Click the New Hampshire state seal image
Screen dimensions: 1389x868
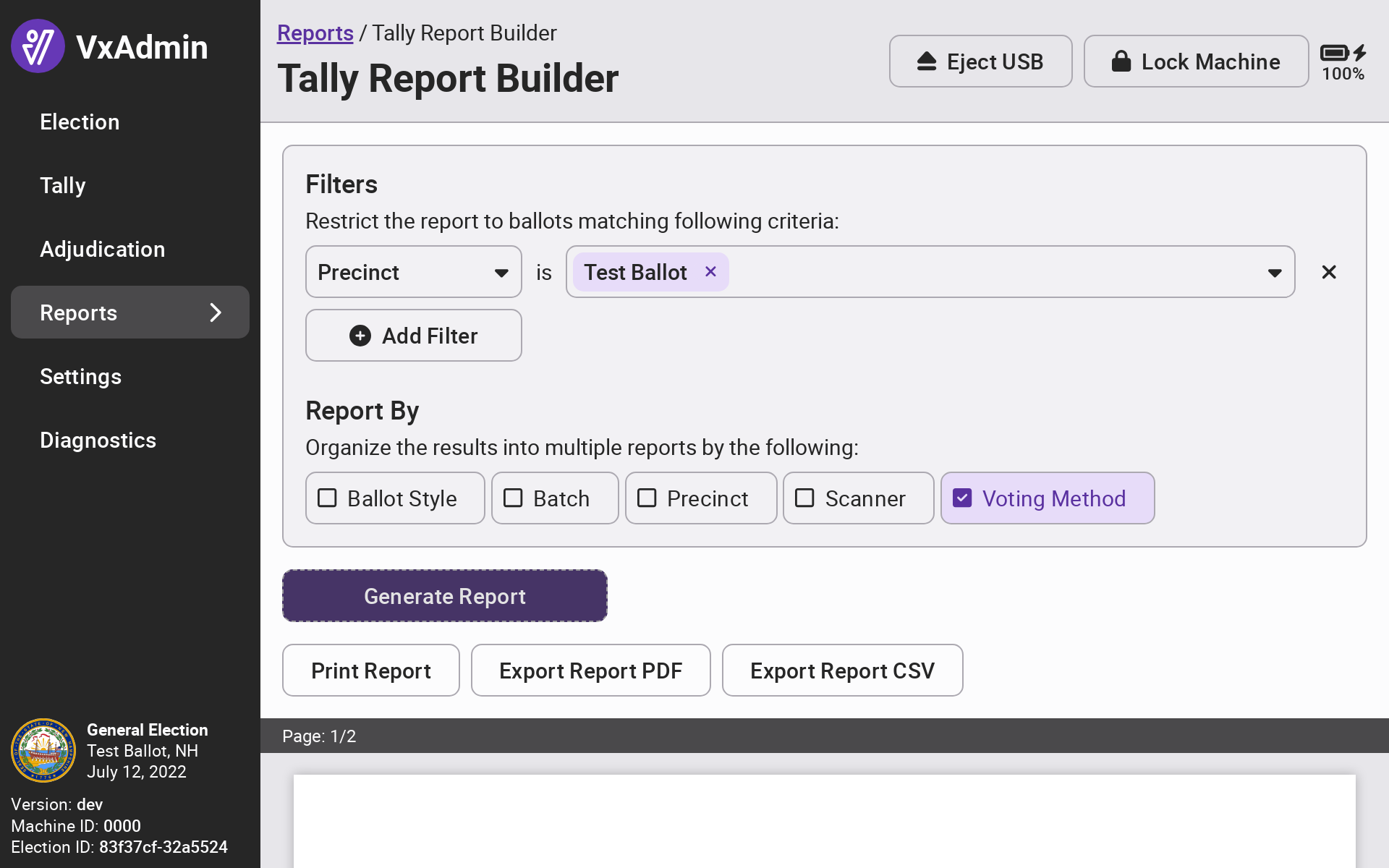point(43,750)
